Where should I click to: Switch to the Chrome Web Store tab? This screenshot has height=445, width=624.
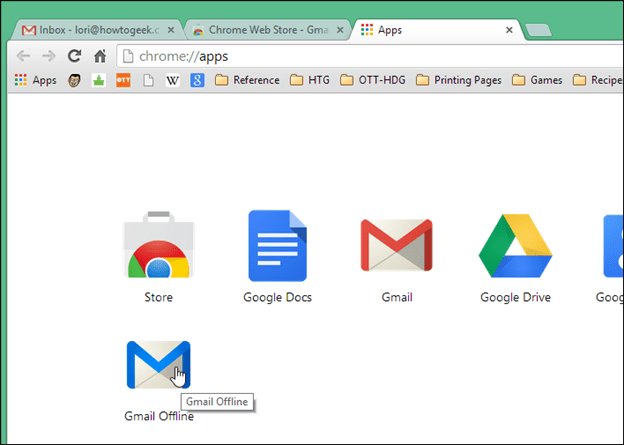point(267,30)
